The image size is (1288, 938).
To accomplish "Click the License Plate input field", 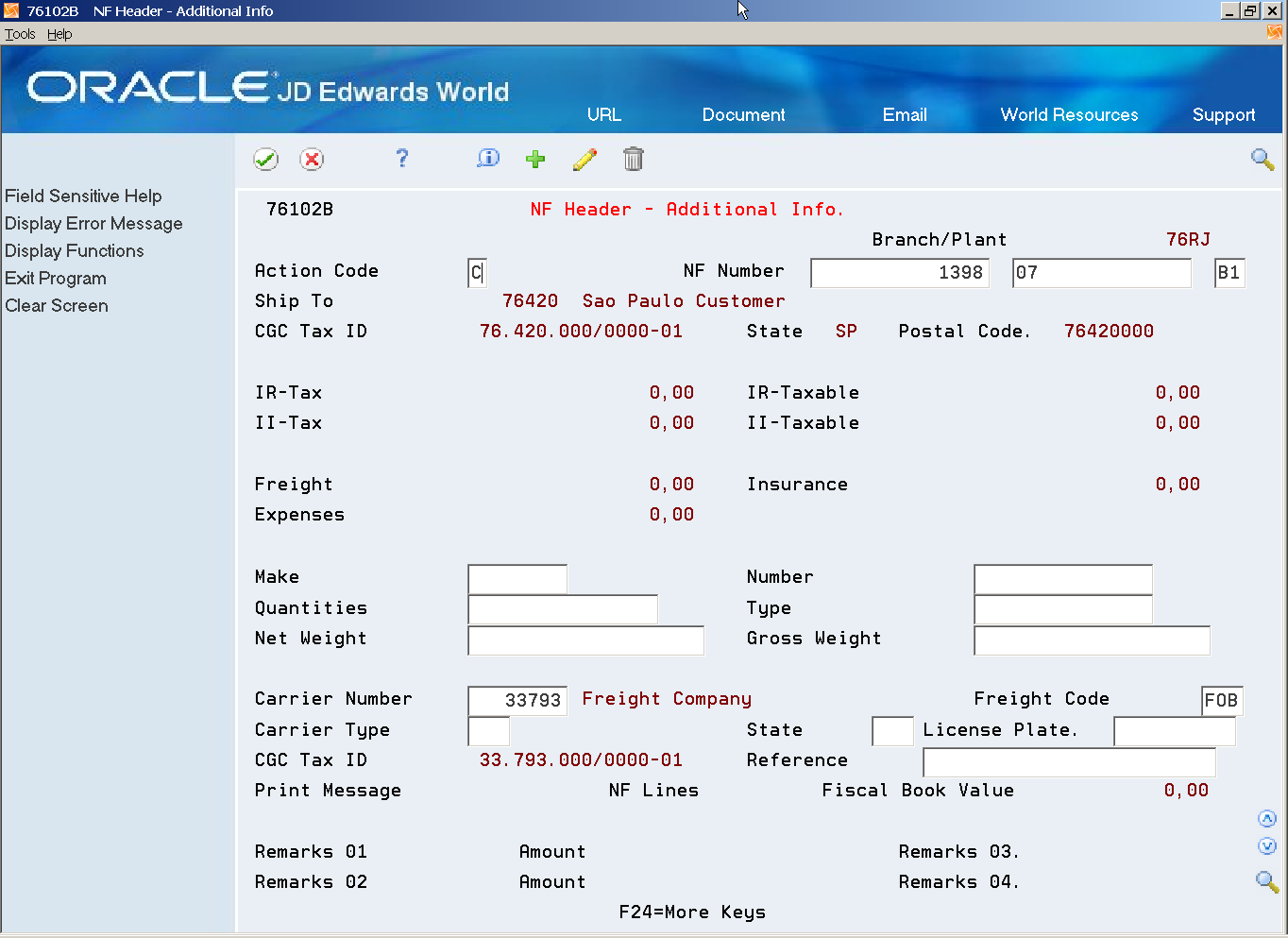I will [x=1175, y=731].
